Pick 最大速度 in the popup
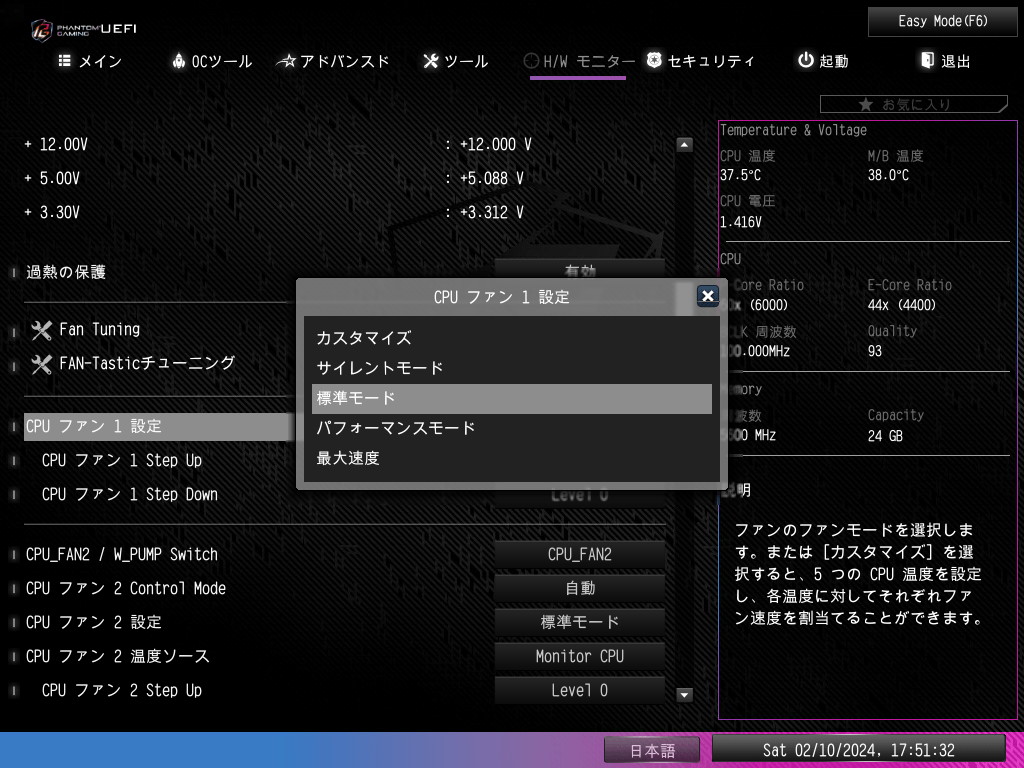The width and height of the screenshot is (1024, 768). (512, 458)
